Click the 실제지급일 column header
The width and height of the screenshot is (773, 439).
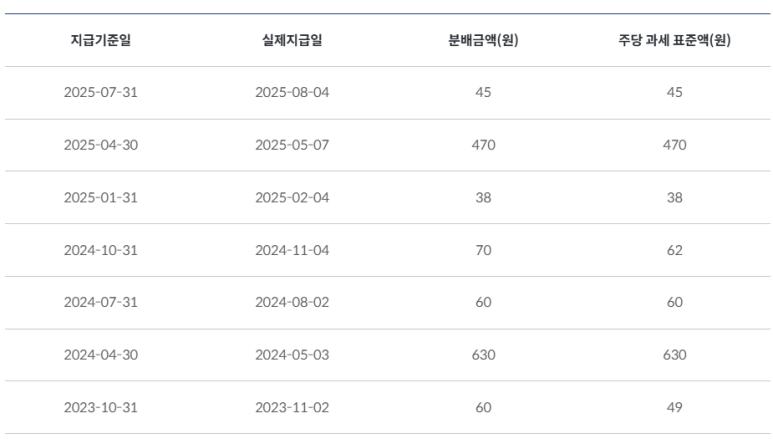292,40
